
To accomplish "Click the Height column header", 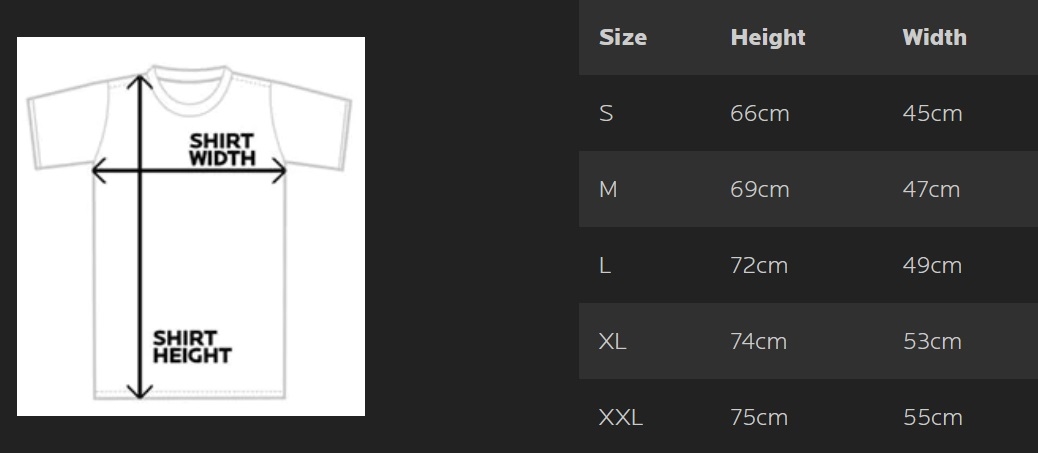I will pyautogui.click(x=767, y=38).
